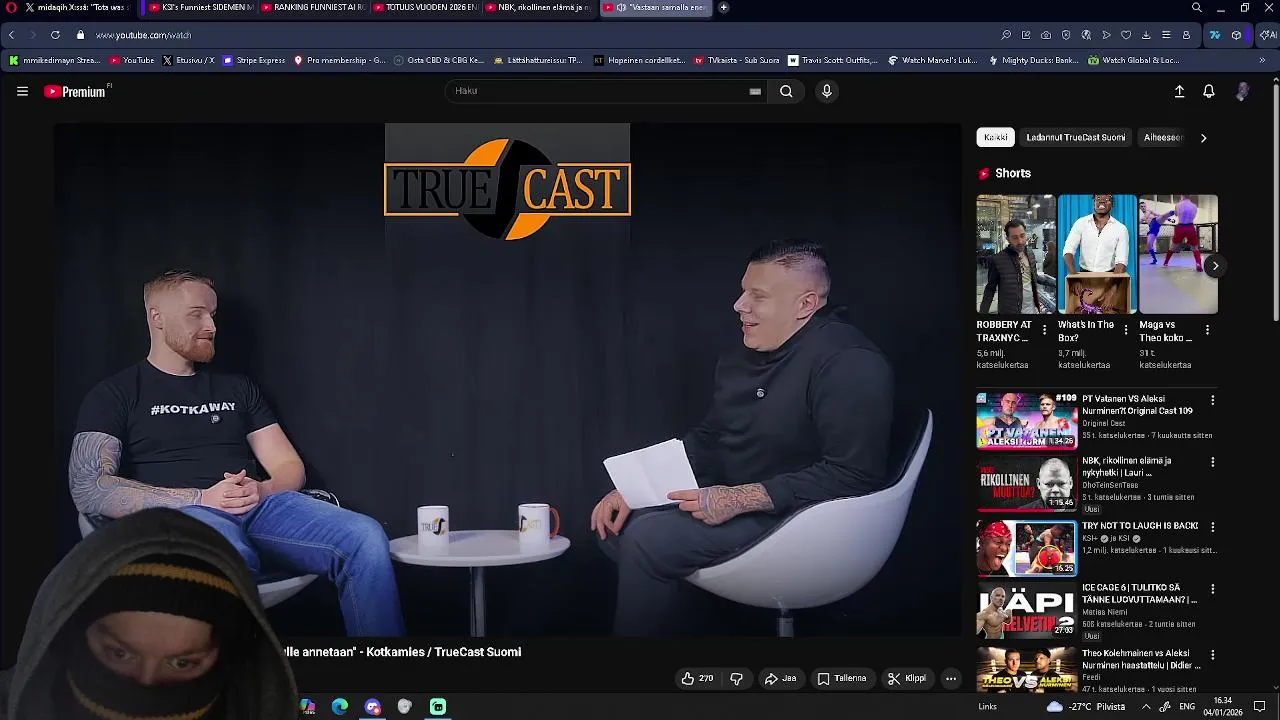Advance Shorts shelf with next arrow
The image size is (1280, 720).
pyautogui.click(x=1215, y=265)
